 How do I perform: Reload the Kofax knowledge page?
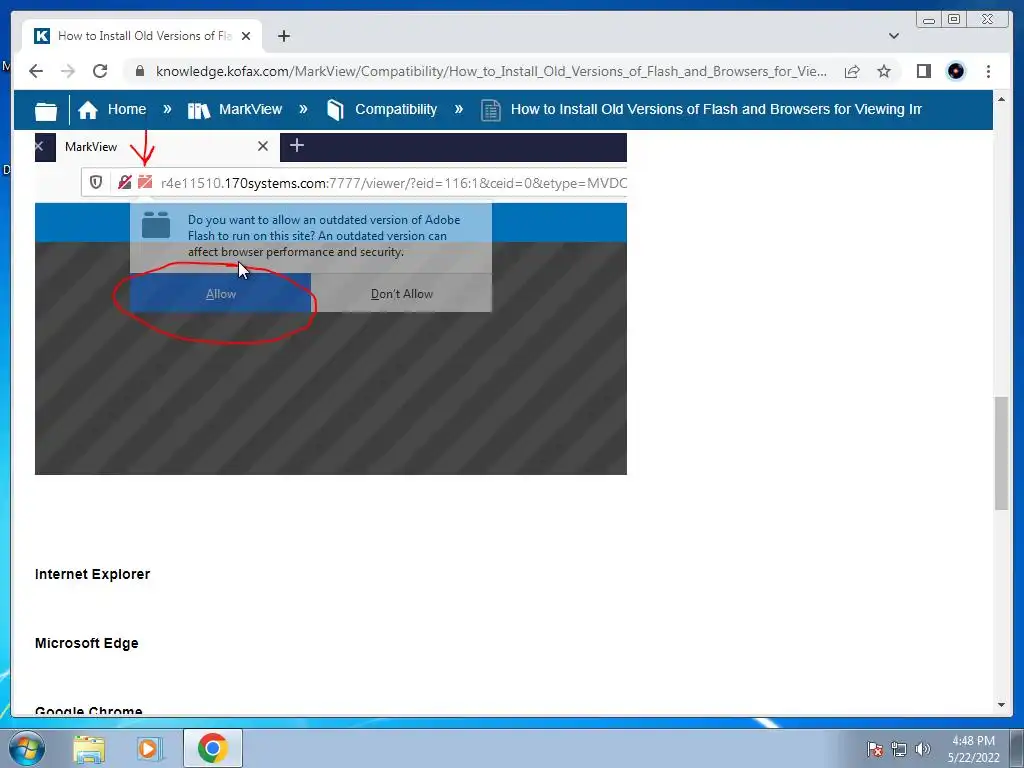[x=100, y=71]
